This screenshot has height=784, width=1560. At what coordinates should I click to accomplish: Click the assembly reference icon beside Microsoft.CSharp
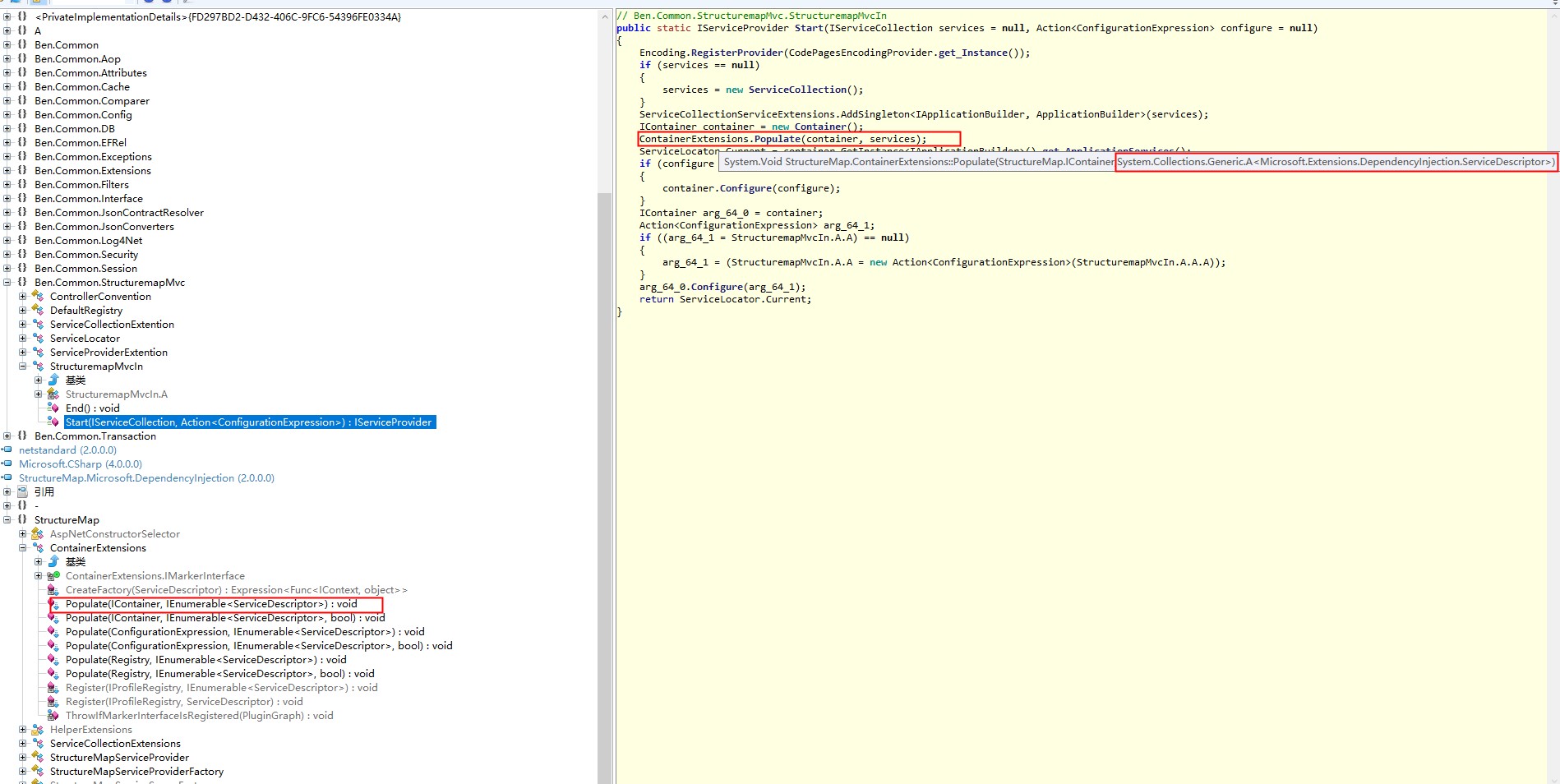[x=7, y=463]
